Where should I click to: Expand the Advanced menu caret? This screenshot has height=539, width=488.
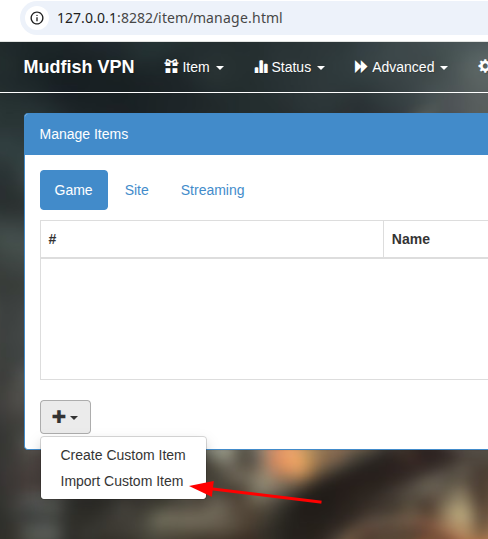point(444,68)
